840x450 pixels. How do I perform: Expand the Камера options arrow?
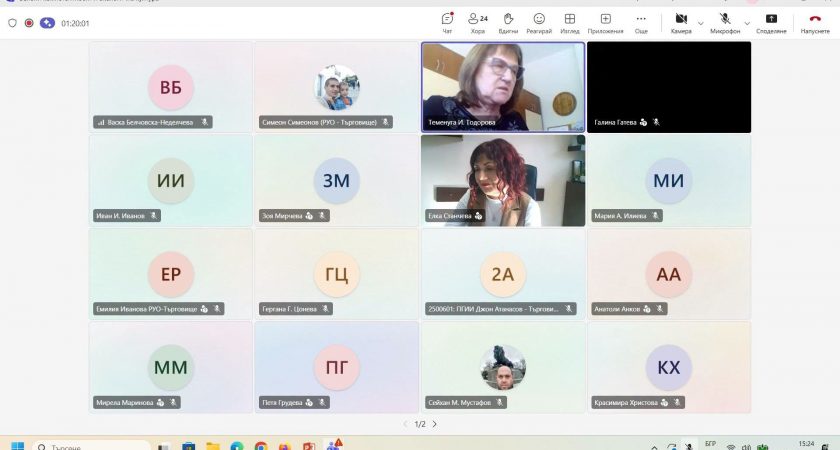(700, 23)
